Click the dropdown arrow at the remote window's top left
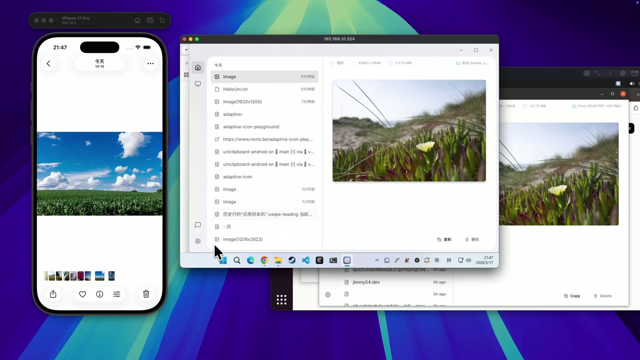 [x=186, y=50]
